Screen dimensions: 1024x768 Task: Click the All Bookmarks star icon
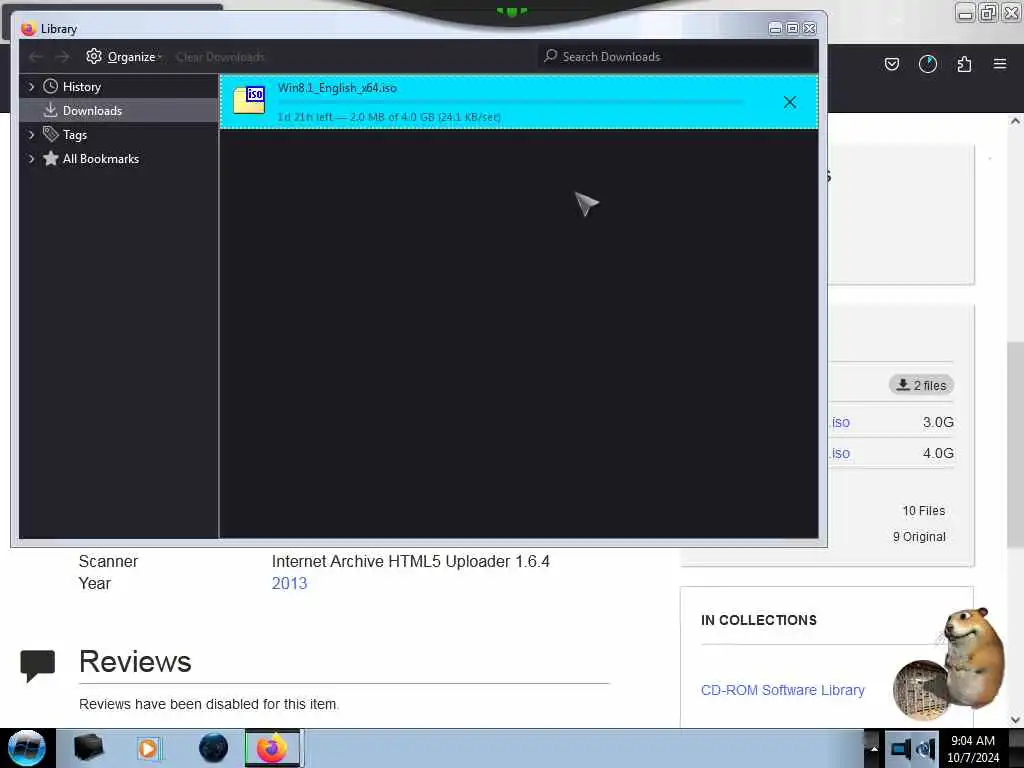tap(50, 158)
